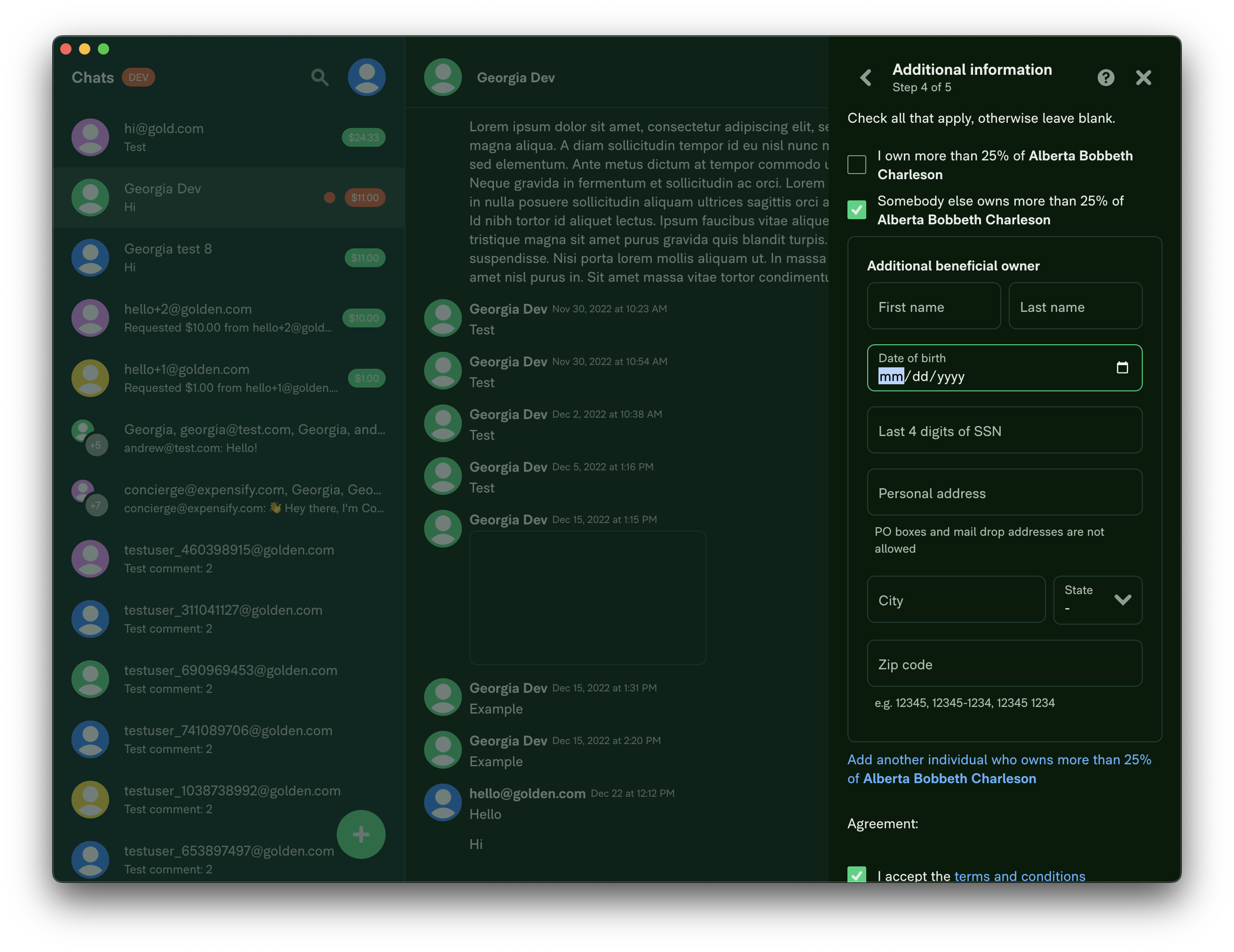
Task: Click the green plus new-chat button
Action: click(x=361, y=834)
